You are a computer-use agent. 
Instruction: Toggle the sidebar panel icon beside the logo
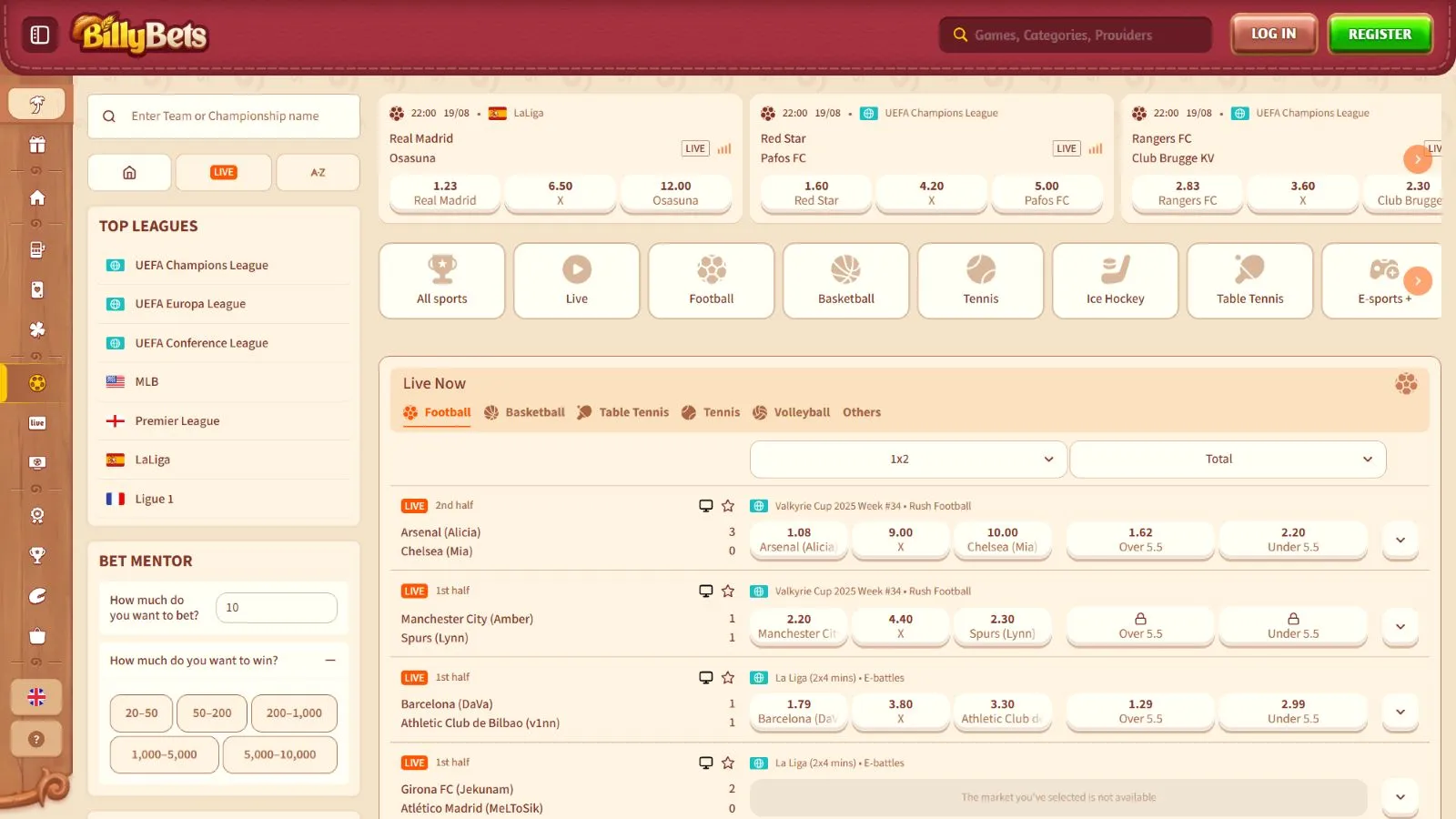tap(40, 35)
